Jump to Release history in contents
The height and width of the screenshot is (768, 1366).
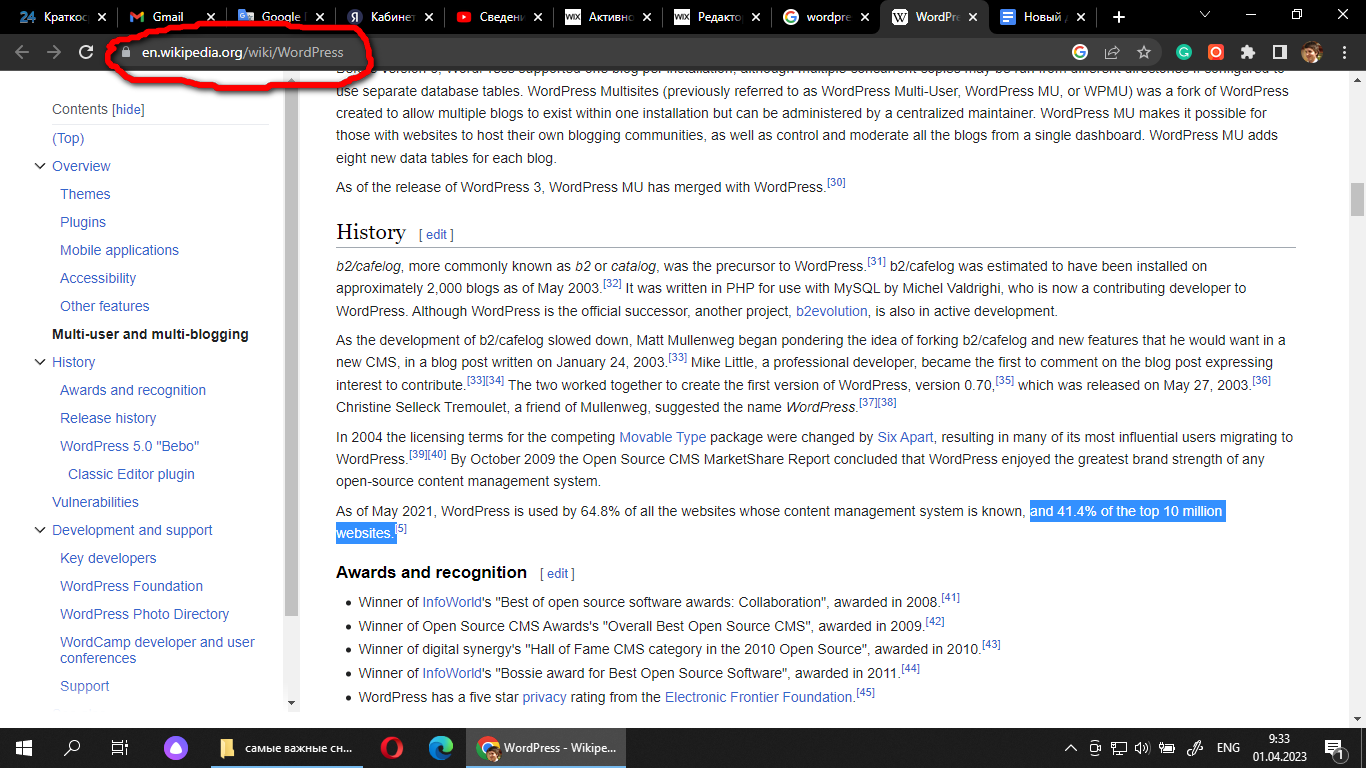pyautogui.click(x=108, y=418)
